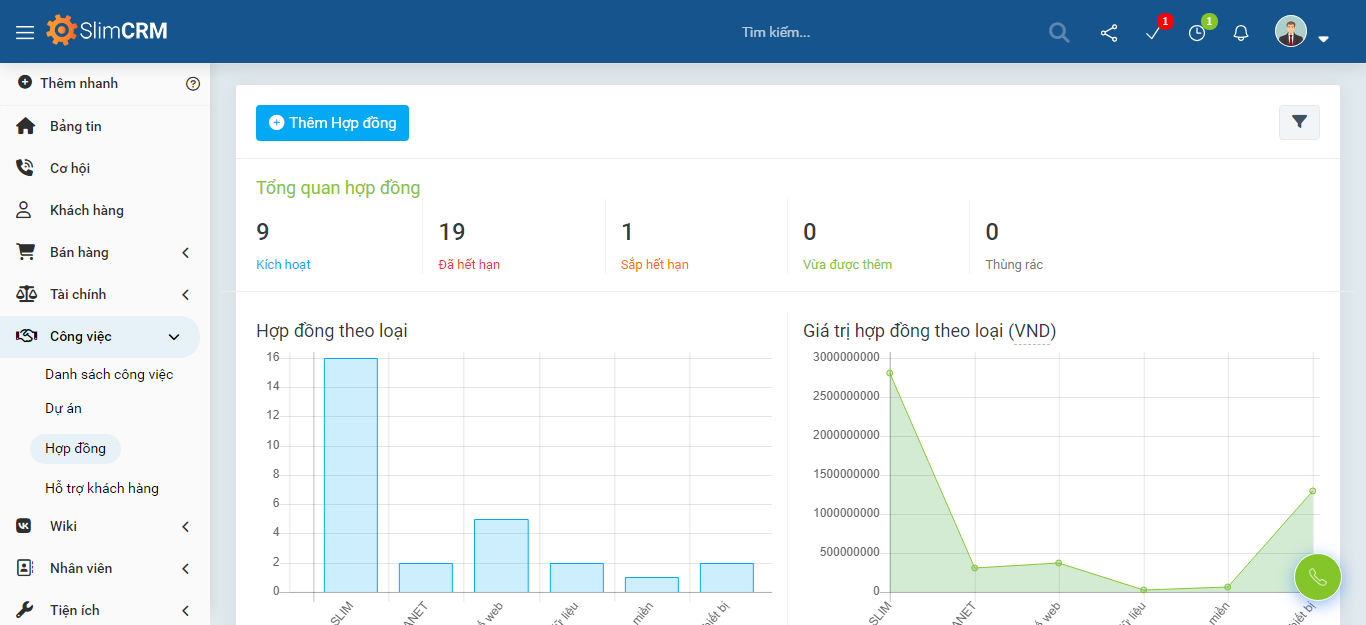Open the user avatar dropdown

click(1301, 33)
